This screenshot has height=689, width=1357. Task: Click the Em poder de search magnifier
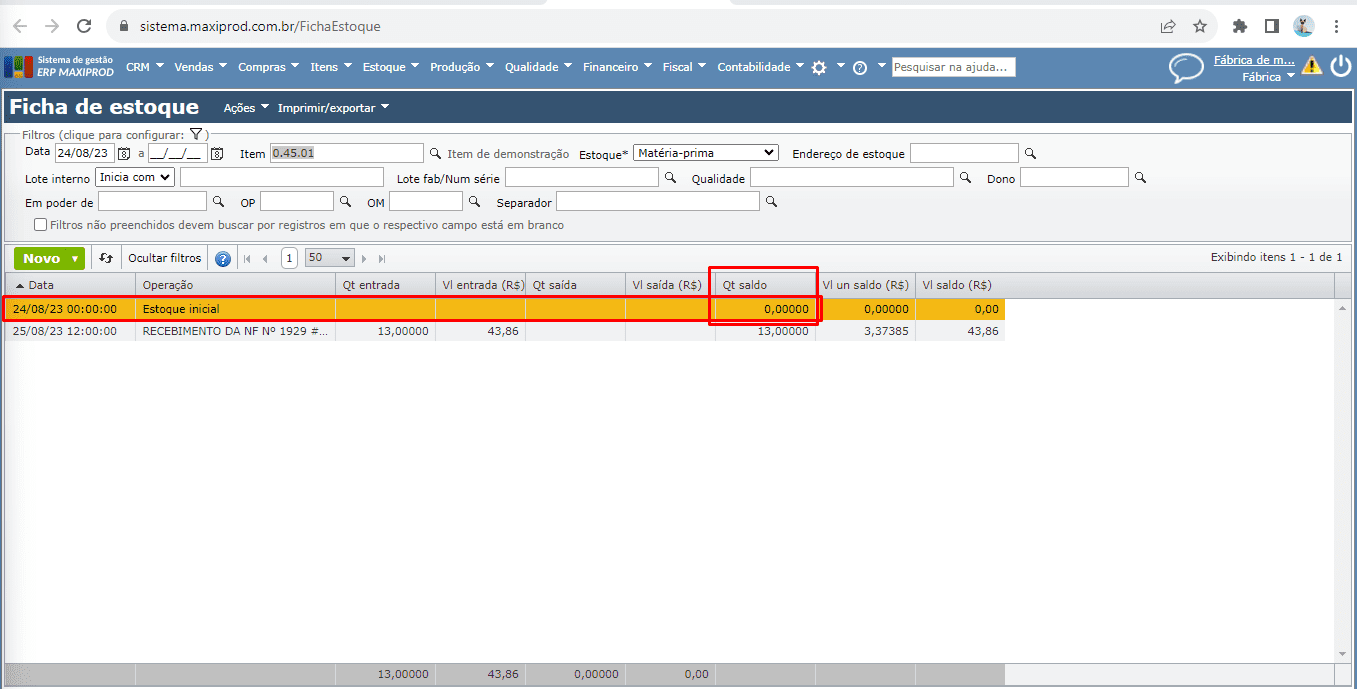coord(219,202)
